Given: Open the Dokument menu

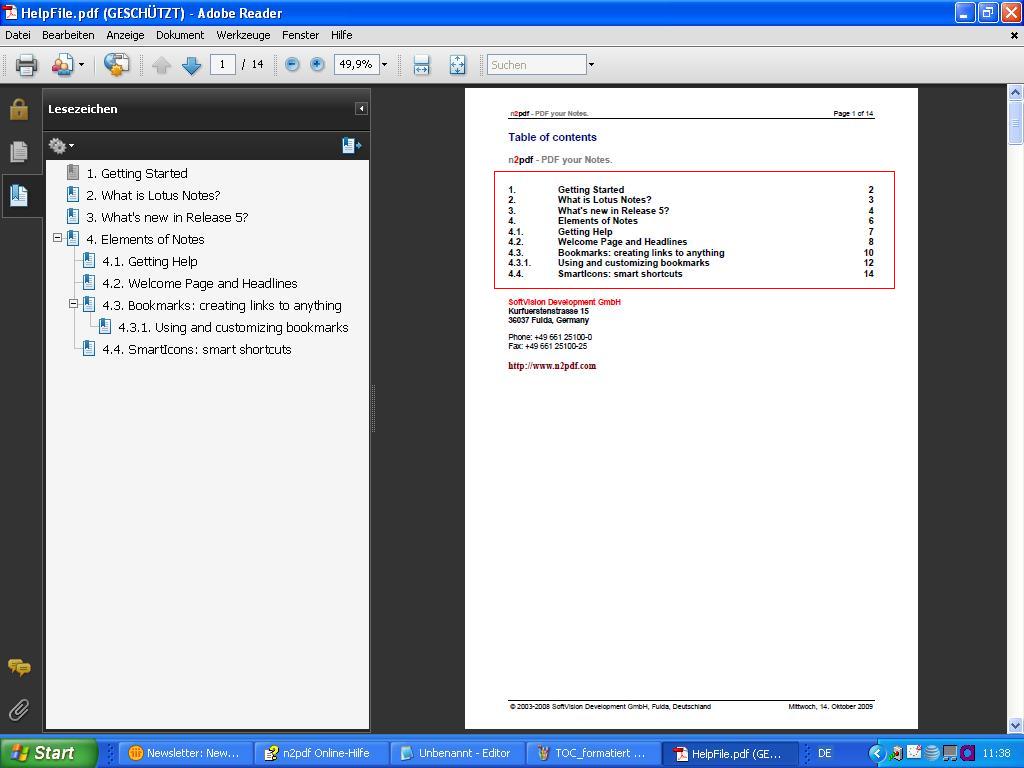Looking at the screenshot, I should (180, 35).
